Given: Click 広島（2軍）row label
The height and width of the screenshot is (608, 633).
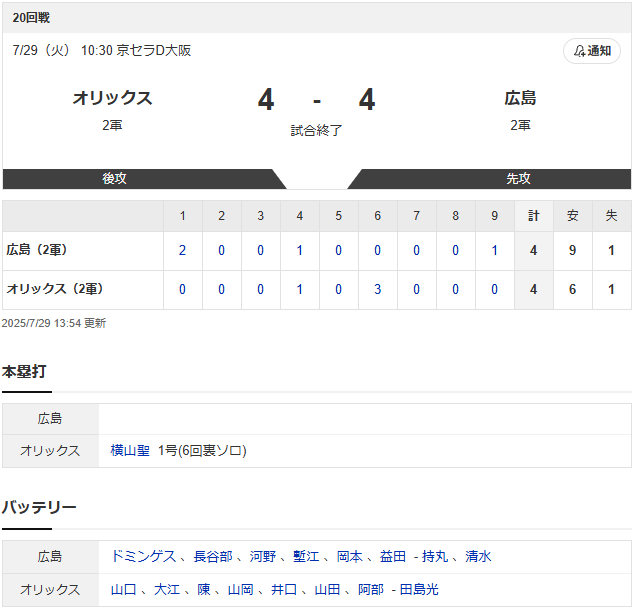Looking at the screenshot, I should click(x=37, y=250).
